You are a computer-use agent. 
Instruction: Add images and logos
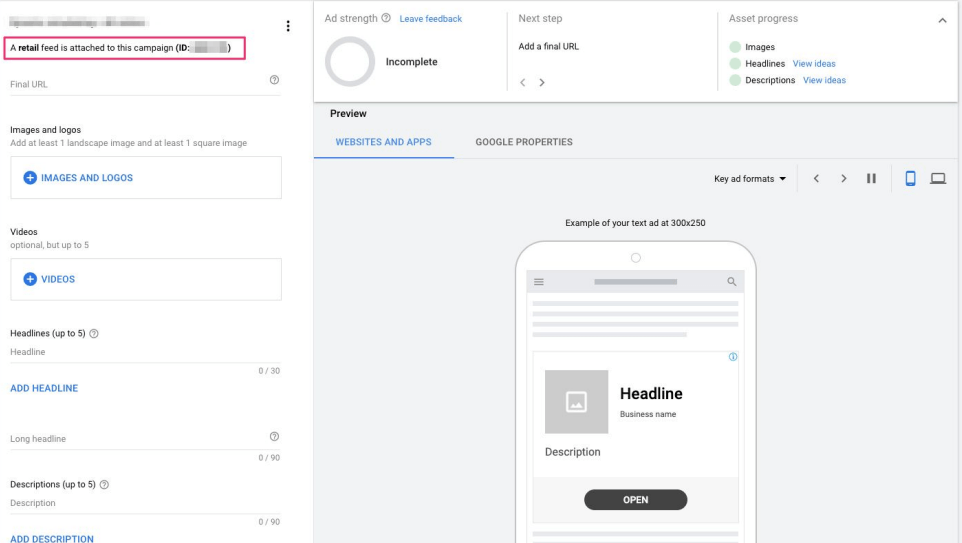(x=146, y=177)
